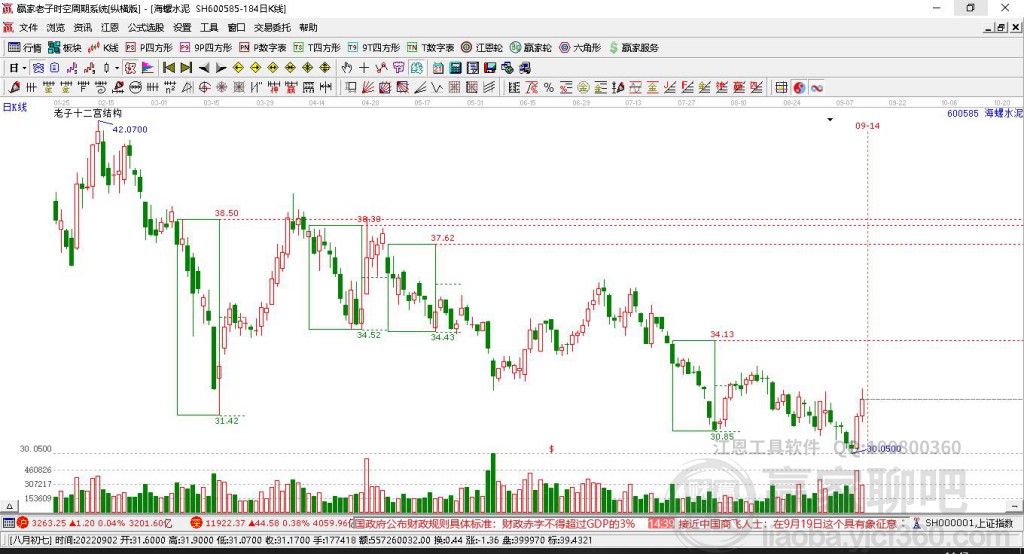The image size is (1024, 554).
Task: Select the crosshair cursor tool
Action: click(x=364, y=68)
